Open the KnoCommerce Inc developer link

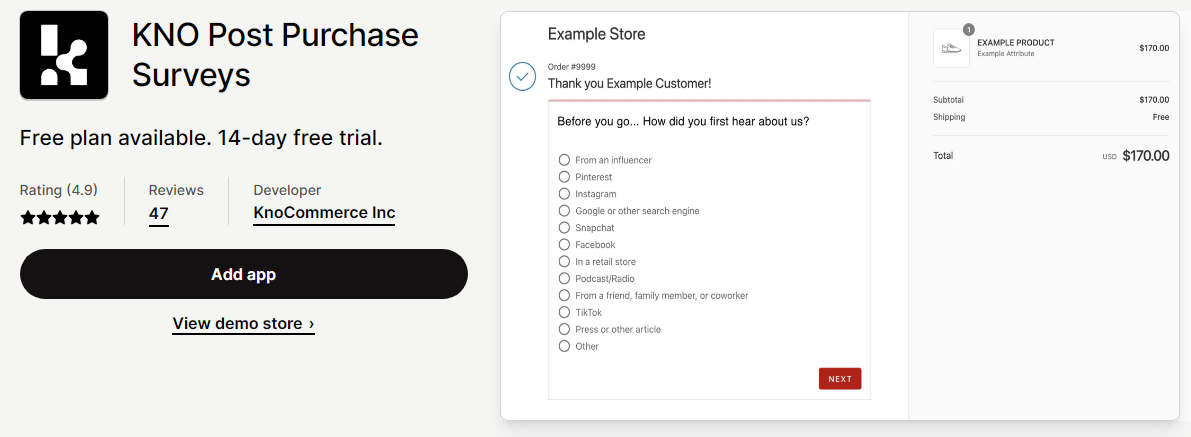(x=324, y=213)
